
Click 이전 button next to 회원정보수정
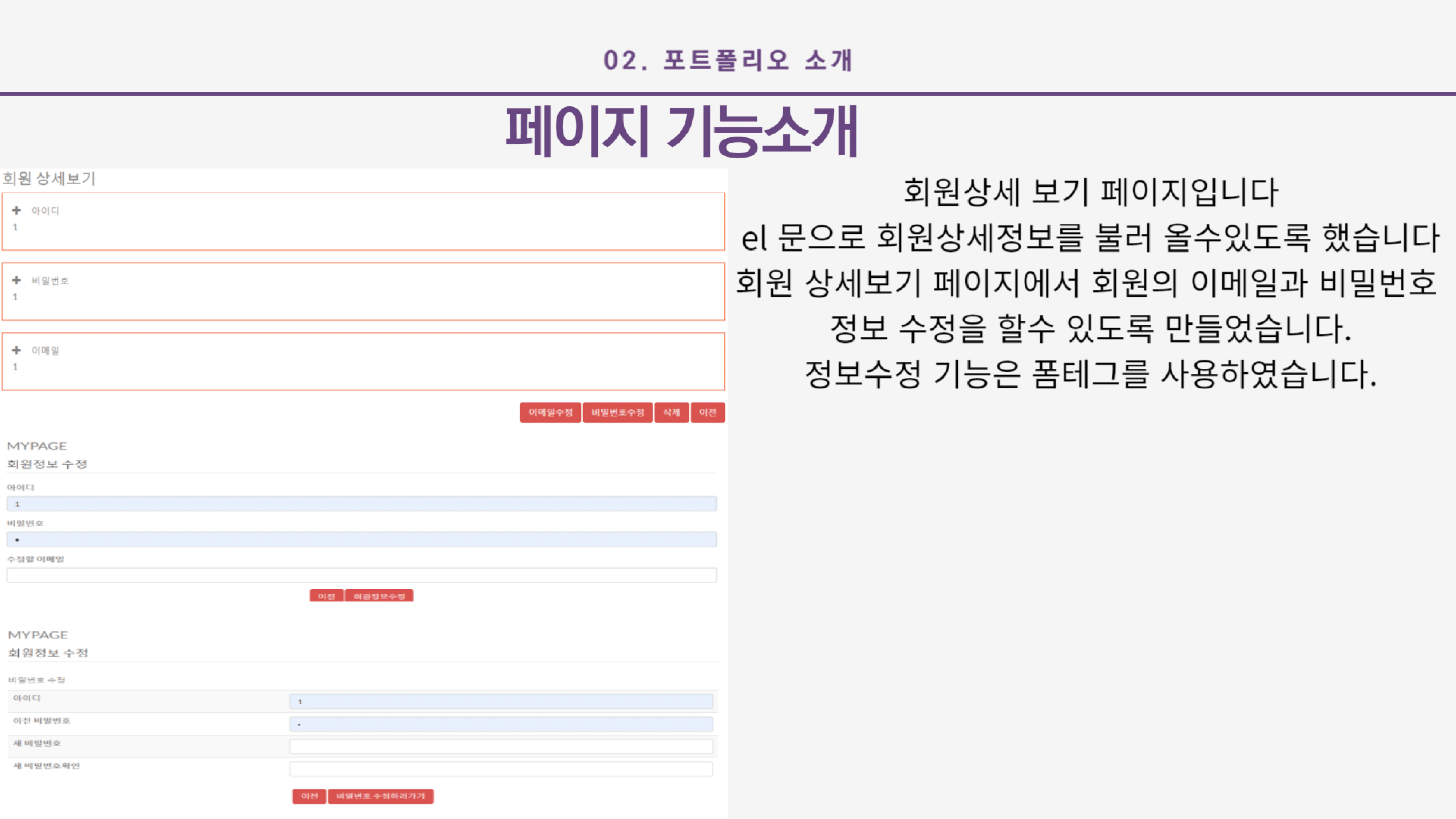pos(326,596)
